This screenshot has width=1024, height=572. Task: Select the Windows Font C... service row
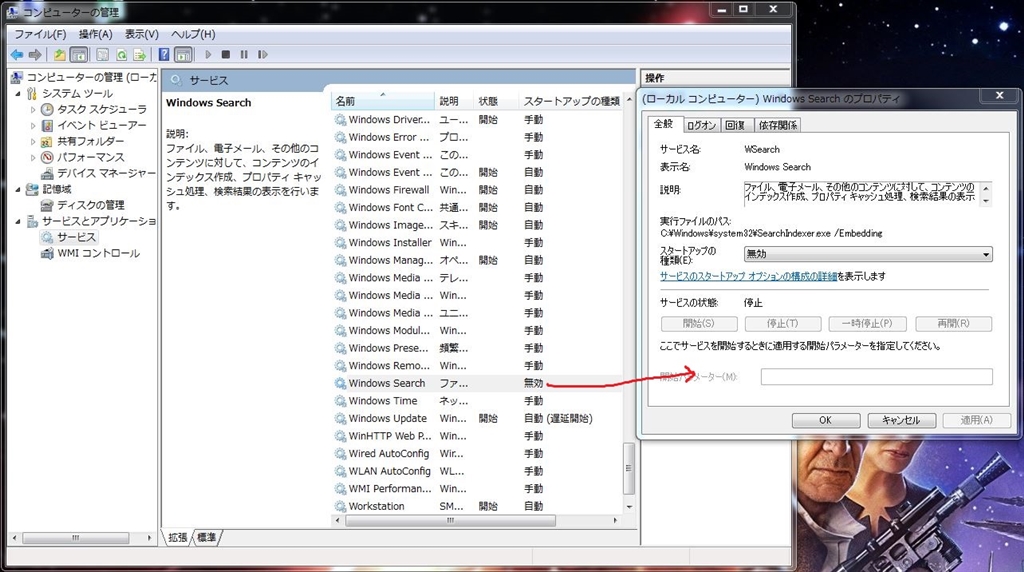pyautogui.click(x=477, y=208)
